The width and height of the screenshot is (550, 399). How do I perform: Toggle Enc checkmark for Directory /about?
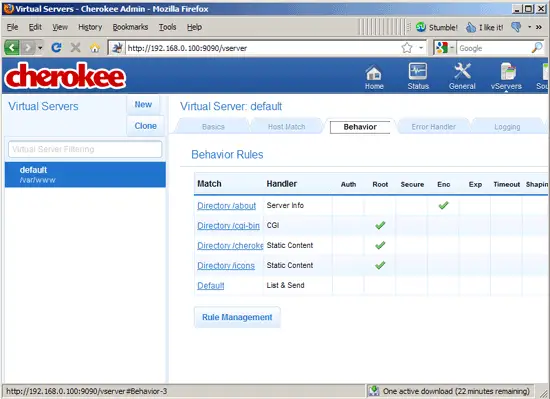pyautogui.click(x=443, y=205)
